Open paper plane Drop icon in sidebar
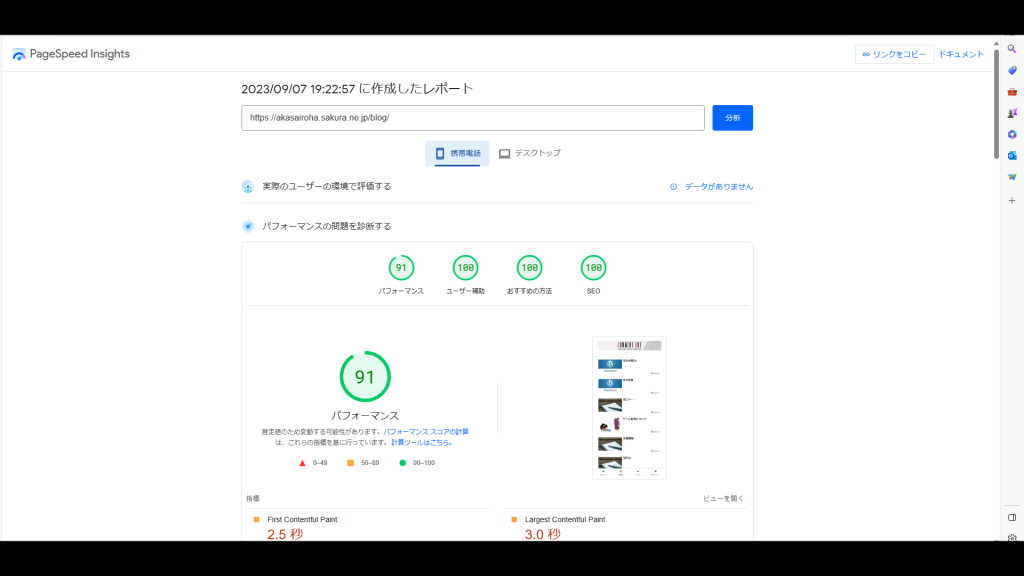1024x576 pixels. pos(1012,177)
